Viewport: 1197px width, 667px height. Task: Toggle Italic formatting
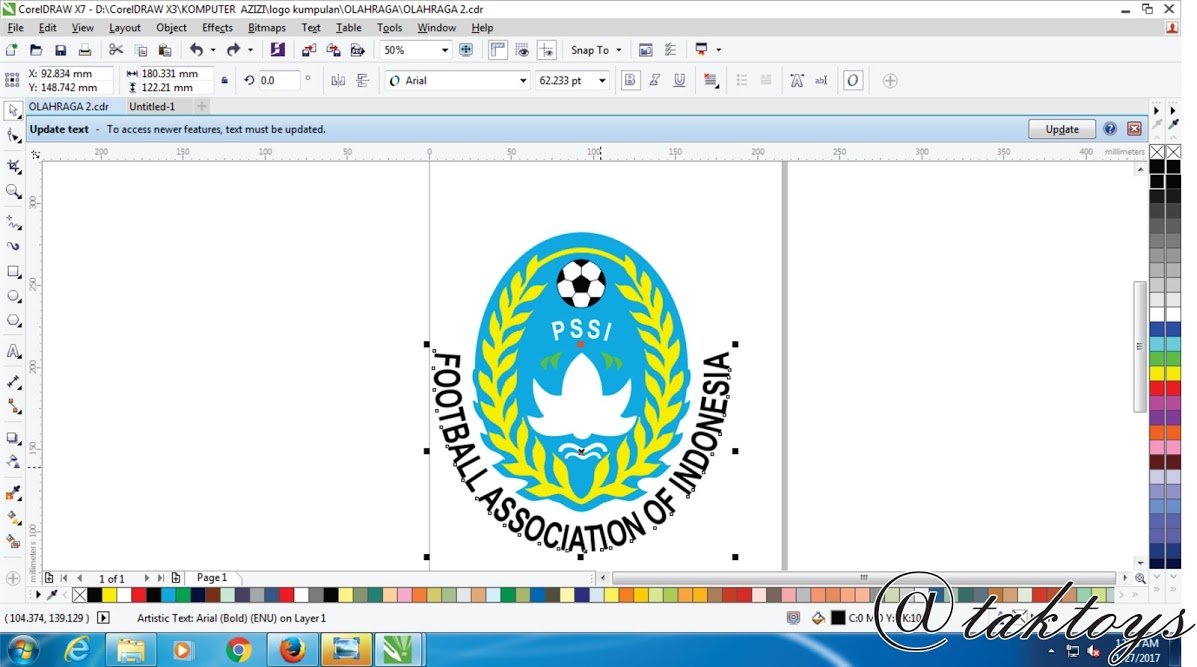pyautogui.click(x=654, y=81)
